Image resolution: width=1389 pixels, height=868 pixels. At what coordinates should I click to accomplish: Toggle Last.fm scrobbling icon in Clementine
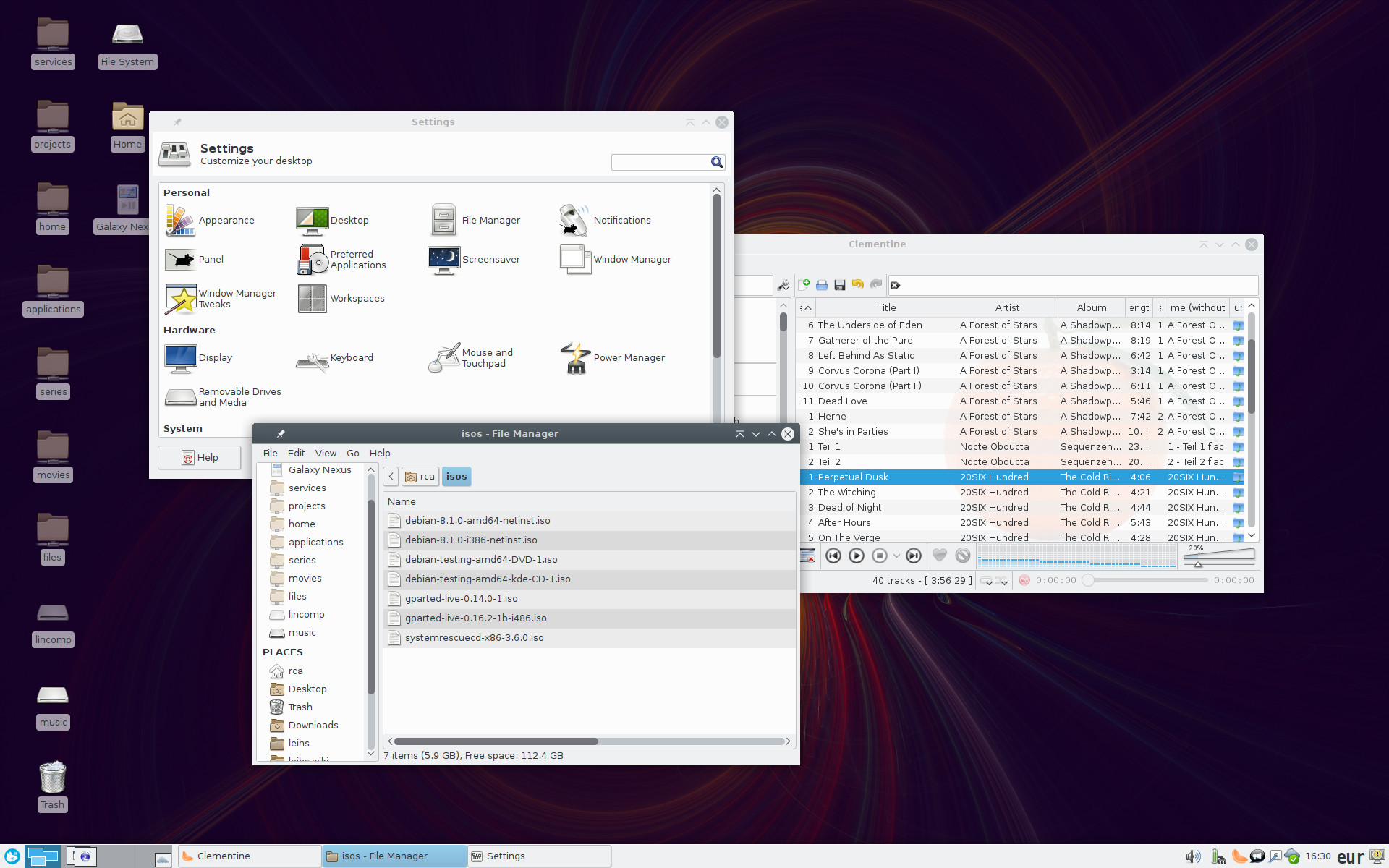coord(1024,580)
